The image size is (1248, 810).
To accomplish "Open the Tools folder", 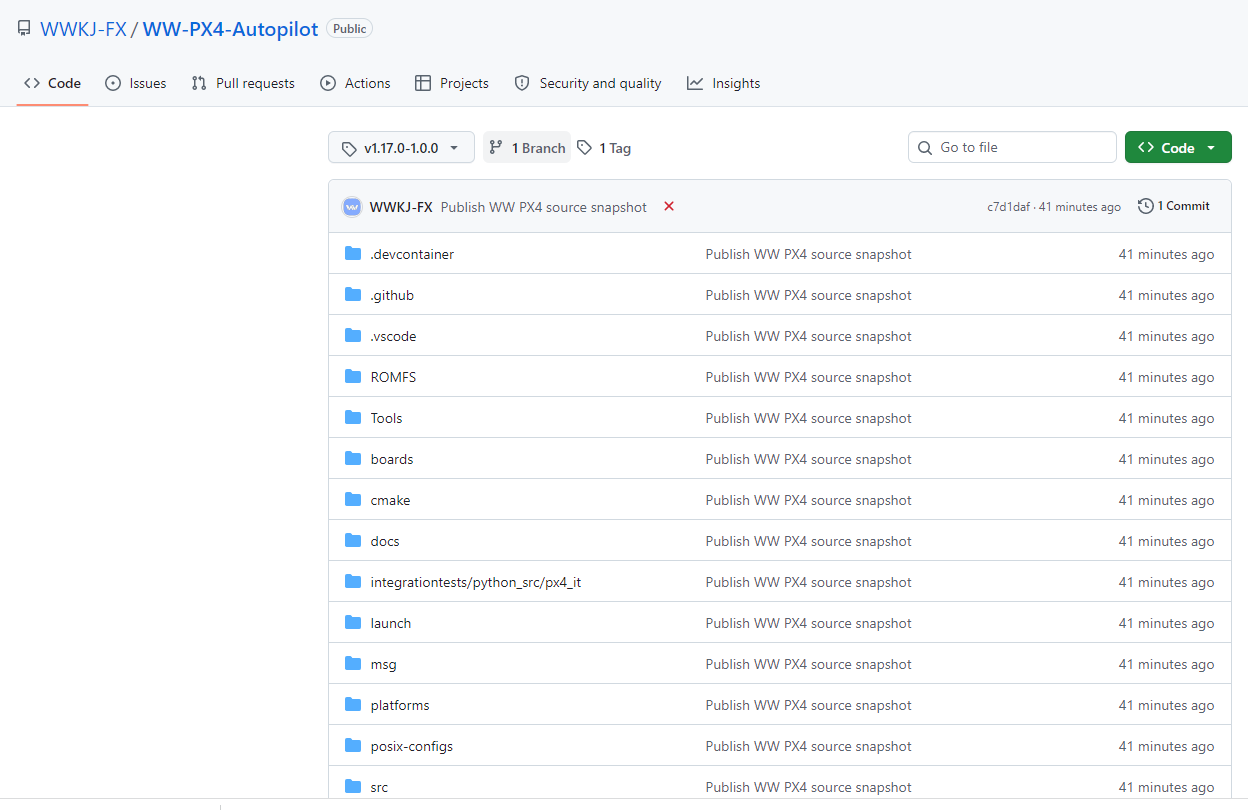I will [x=386, y=418].
